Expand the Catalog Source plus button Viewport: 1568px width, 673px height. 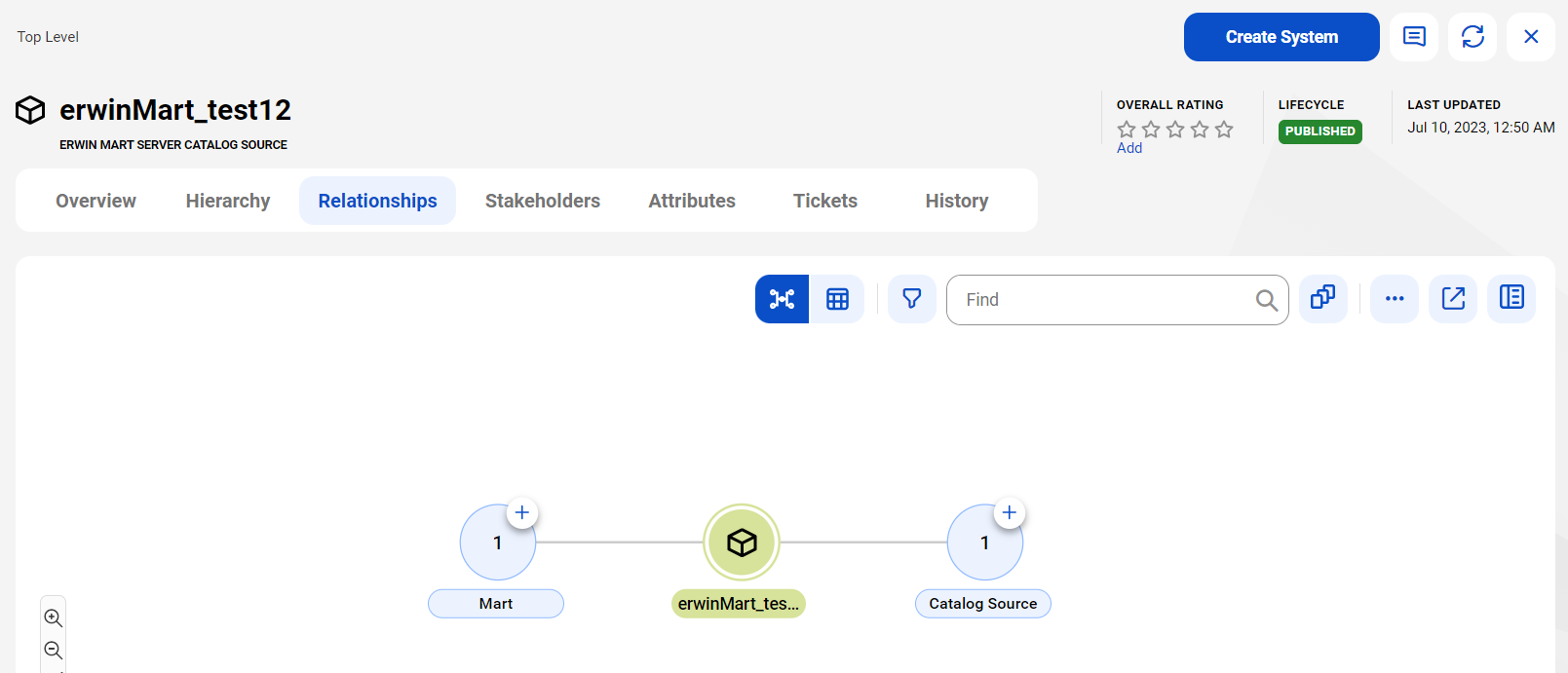(x=1010, y=512)
